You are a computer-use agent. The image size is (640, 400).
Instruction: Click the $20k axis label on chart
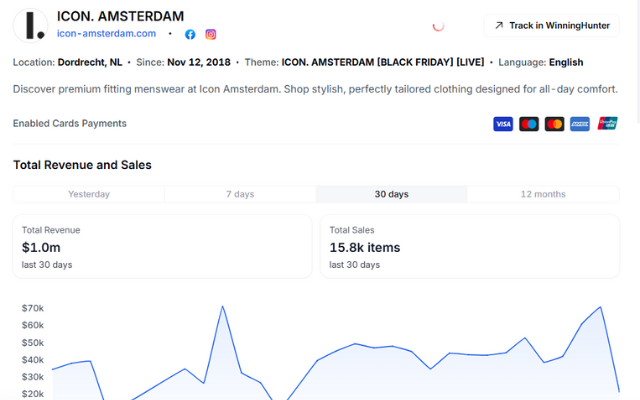tap(33, 394)
